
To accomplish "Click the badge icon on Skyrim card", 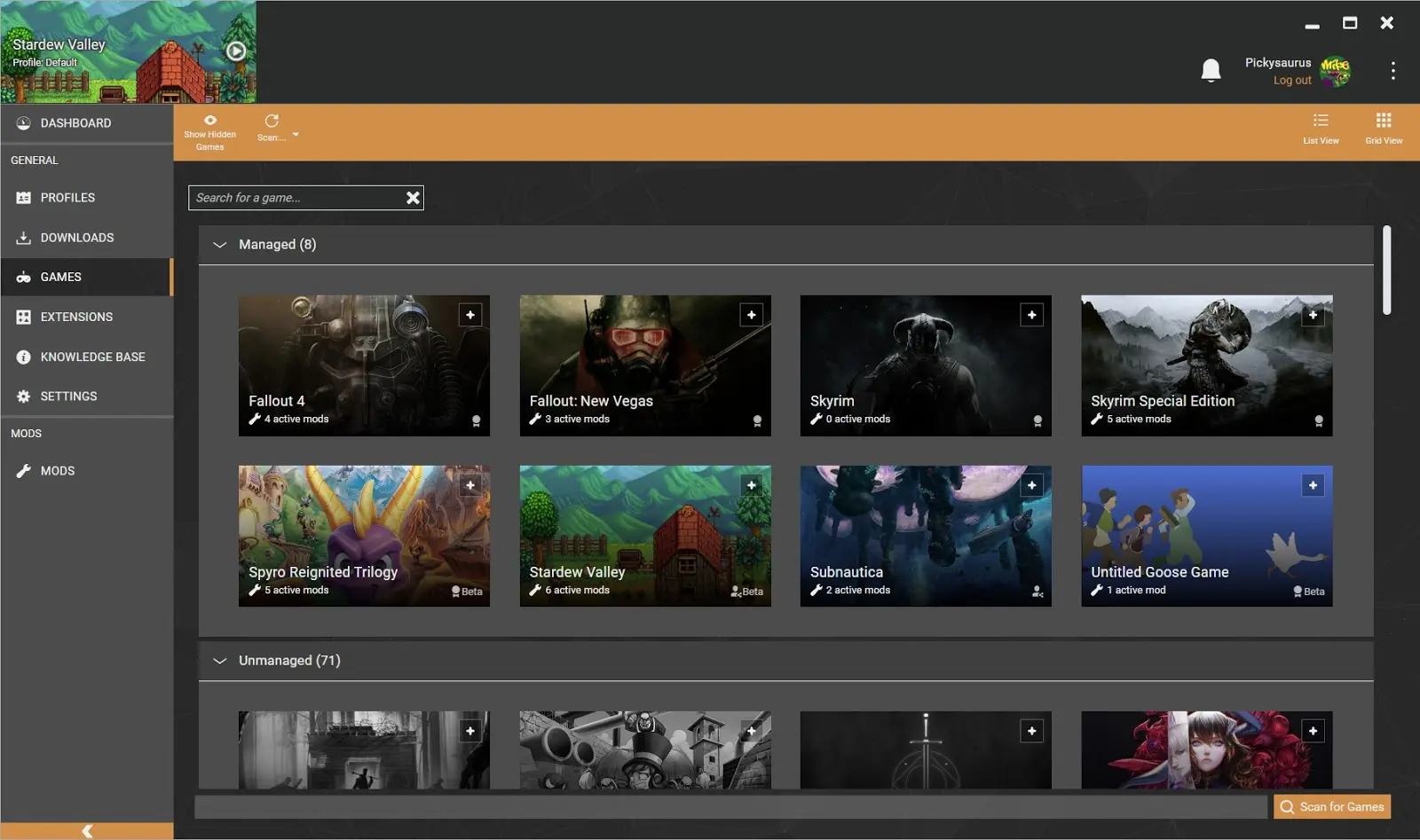I will pos(1037,421).
